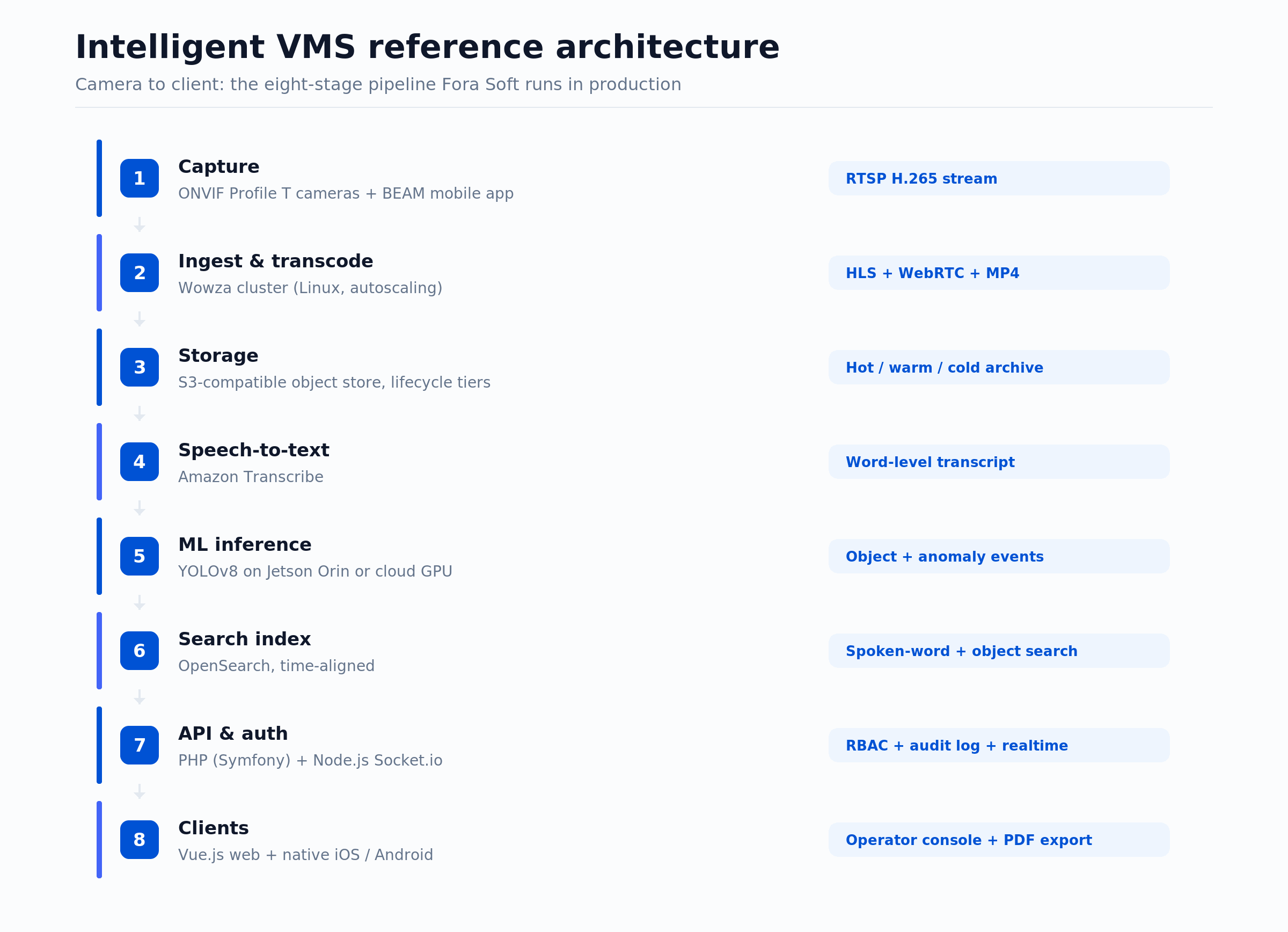Click the 'Clients' stage heading
The width and height of the screenshot is (1288, 932).
tap(214, 828)
